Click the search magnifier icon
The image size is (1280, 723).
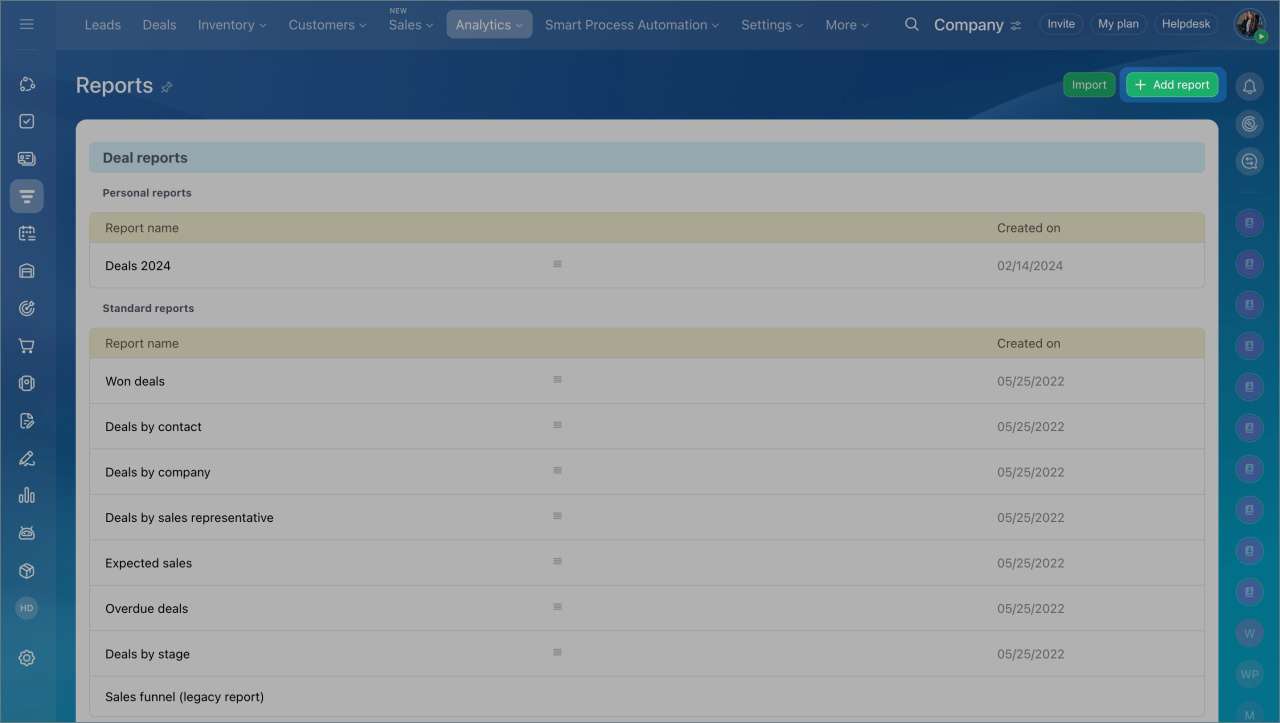click(911, 24)
